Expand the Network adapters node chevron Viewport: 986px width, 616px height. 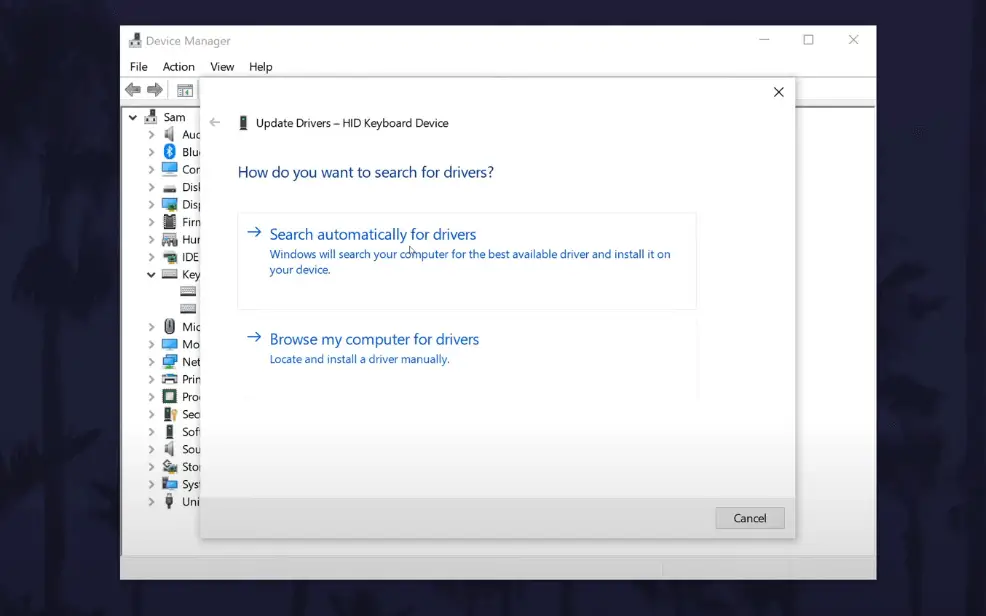click(151, 362)
